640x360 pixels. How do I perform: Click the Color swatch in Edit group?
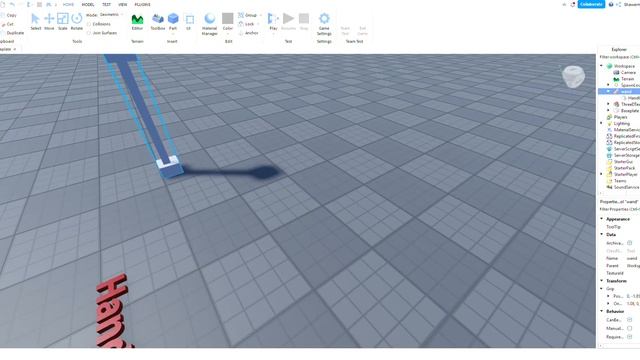point(228,18)
